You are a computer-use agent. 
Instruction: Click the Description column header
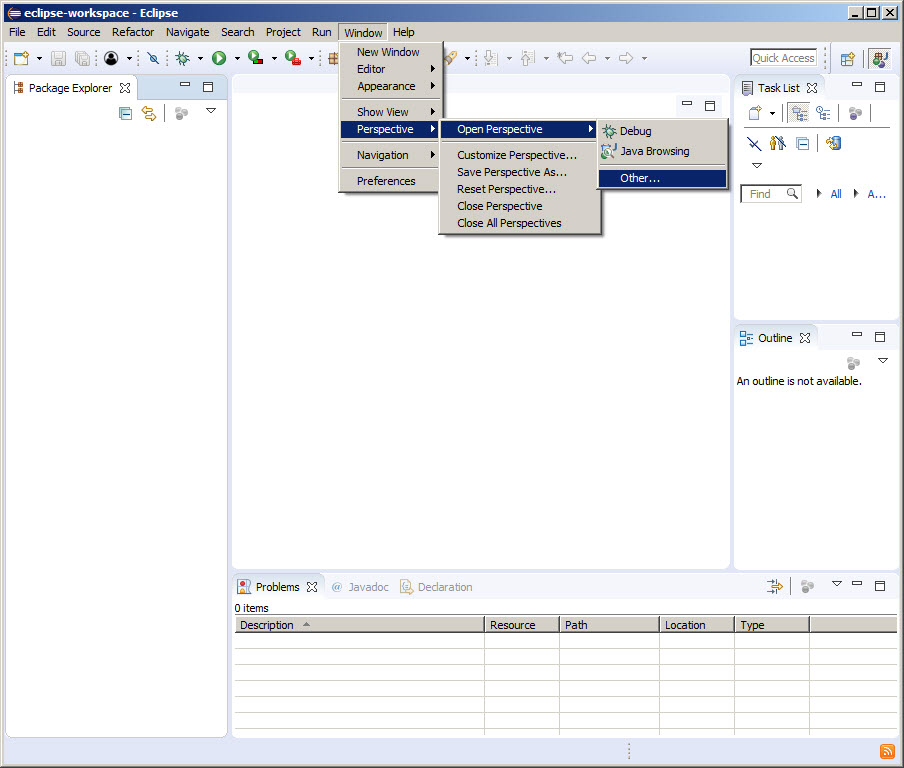[x=267, y=625]
